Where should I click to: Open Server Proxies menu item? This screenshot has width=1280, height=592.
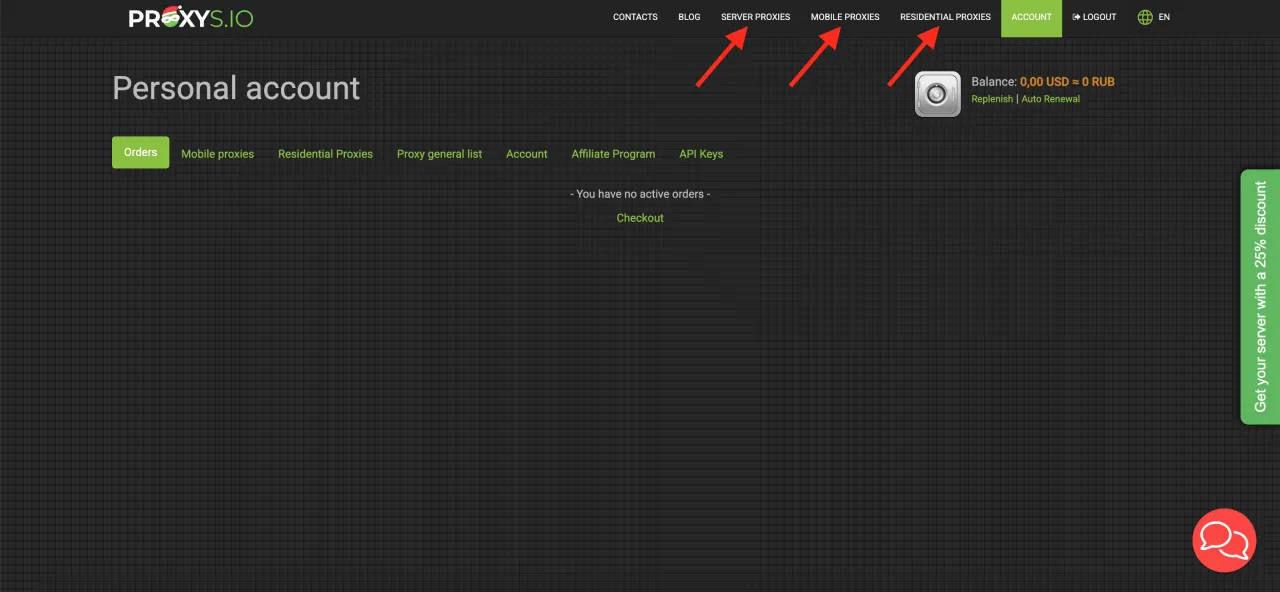pyautogui.click(x=755, y=17)
